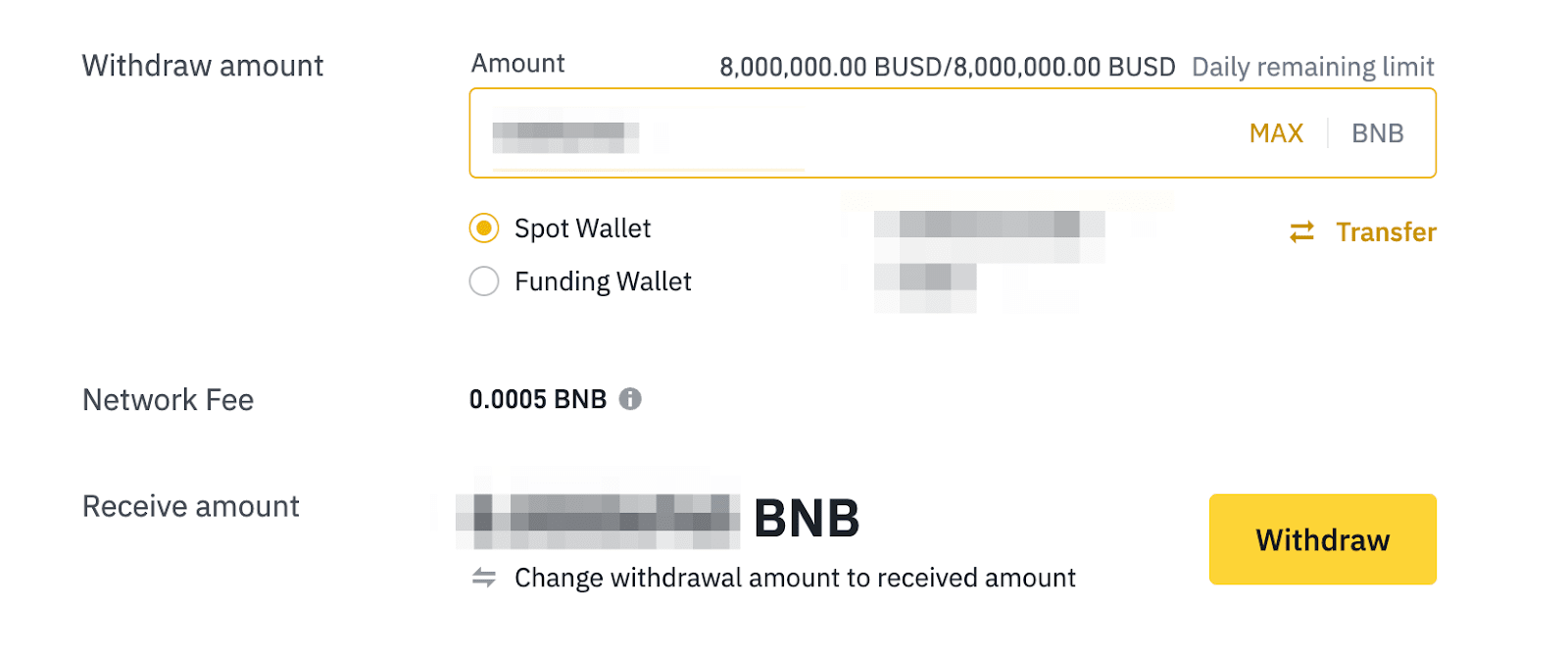Open the Transfer link

point(1386,231)
